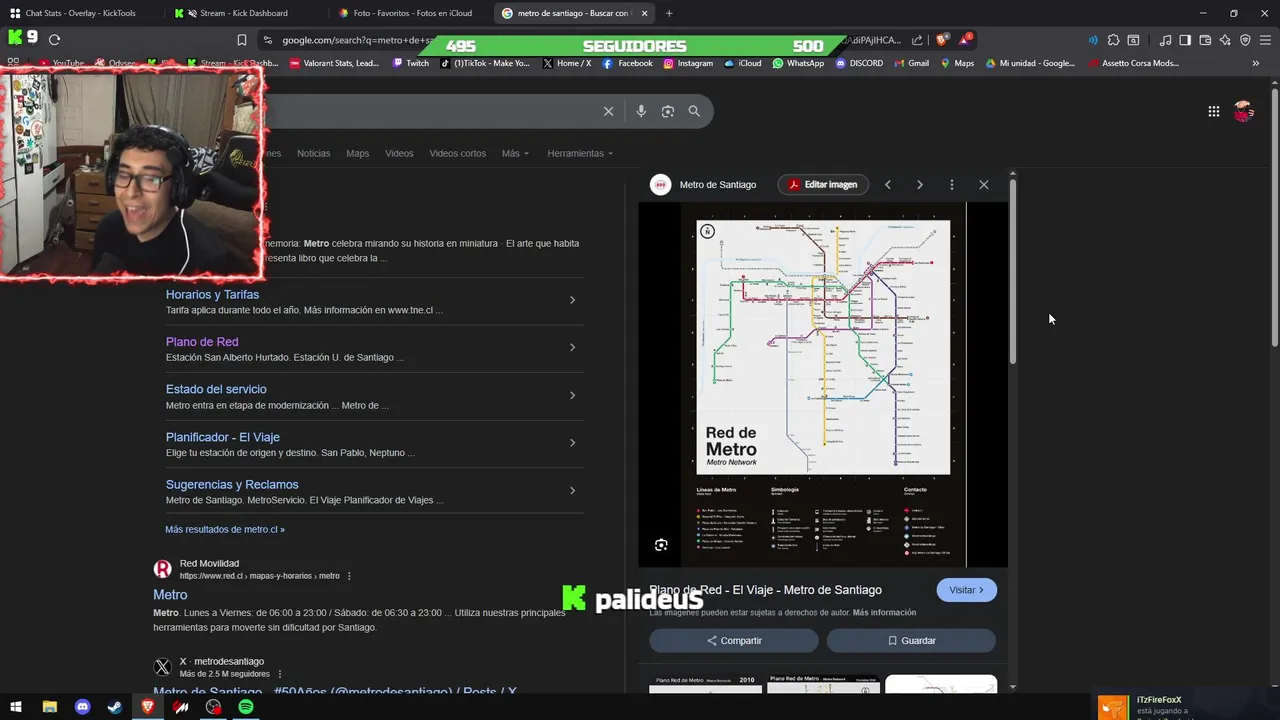Open Brave Shields lion icon
Viewport: 1280px width, 720px height.
942,40
